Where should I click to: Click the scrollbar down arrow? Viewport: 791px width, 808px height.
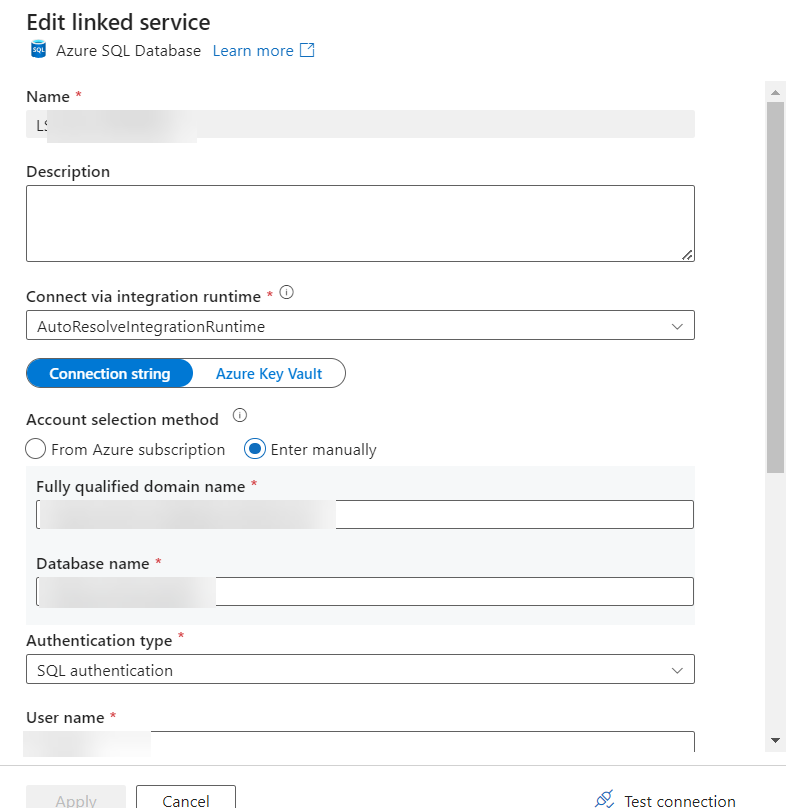(775, 742)
